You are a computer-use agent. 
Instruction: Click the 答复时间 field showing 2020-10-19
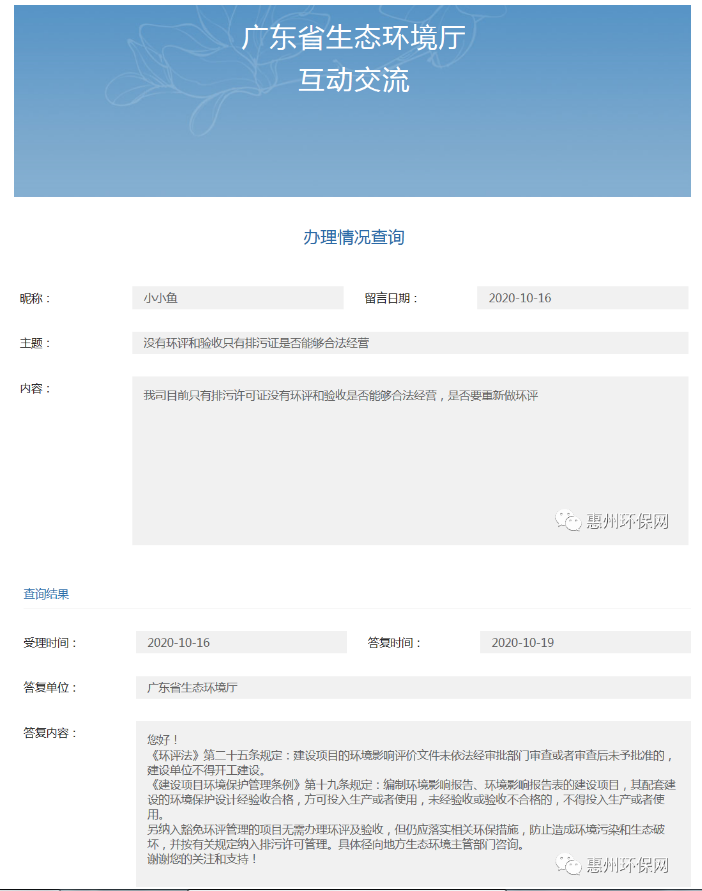click(584, 642)
